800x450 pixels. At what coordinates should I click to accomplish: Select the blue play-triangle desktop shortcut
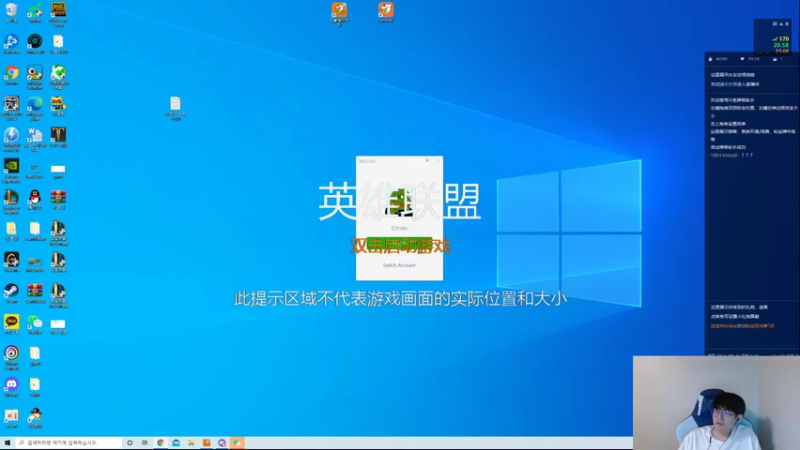pos(11,43)
